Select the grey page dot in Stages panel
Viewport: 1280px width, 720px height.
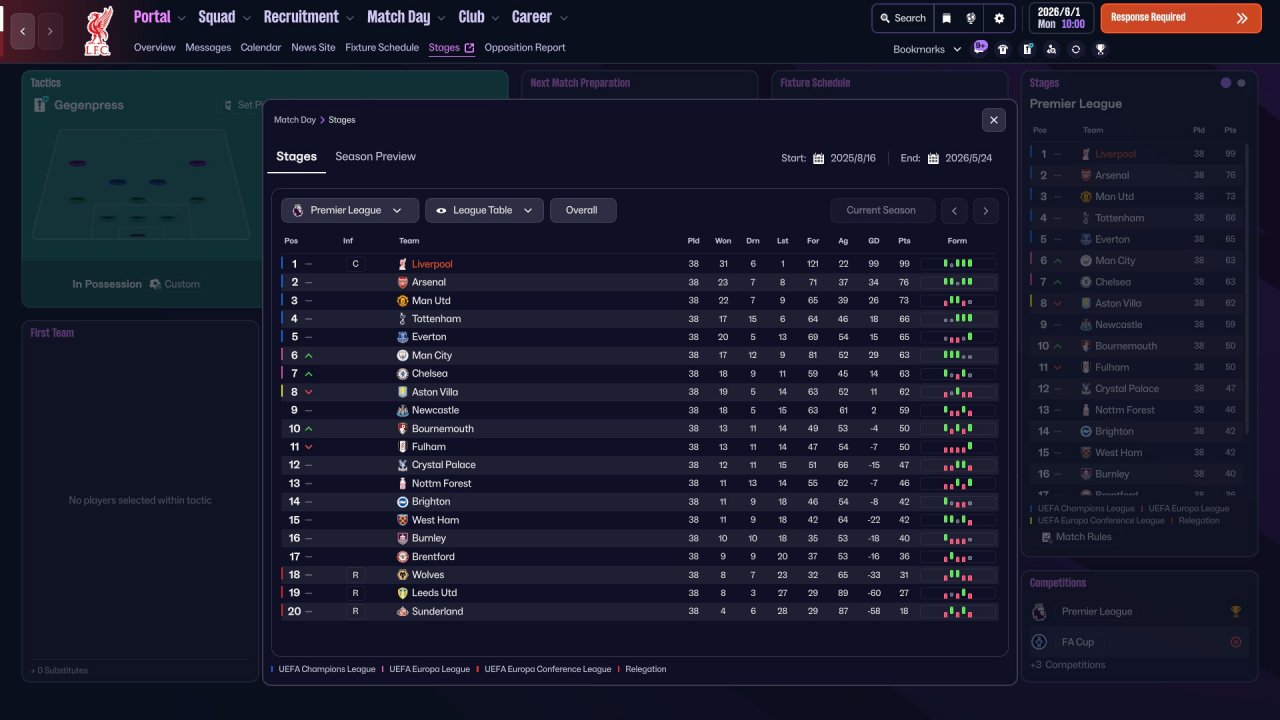coord(1241,83)
